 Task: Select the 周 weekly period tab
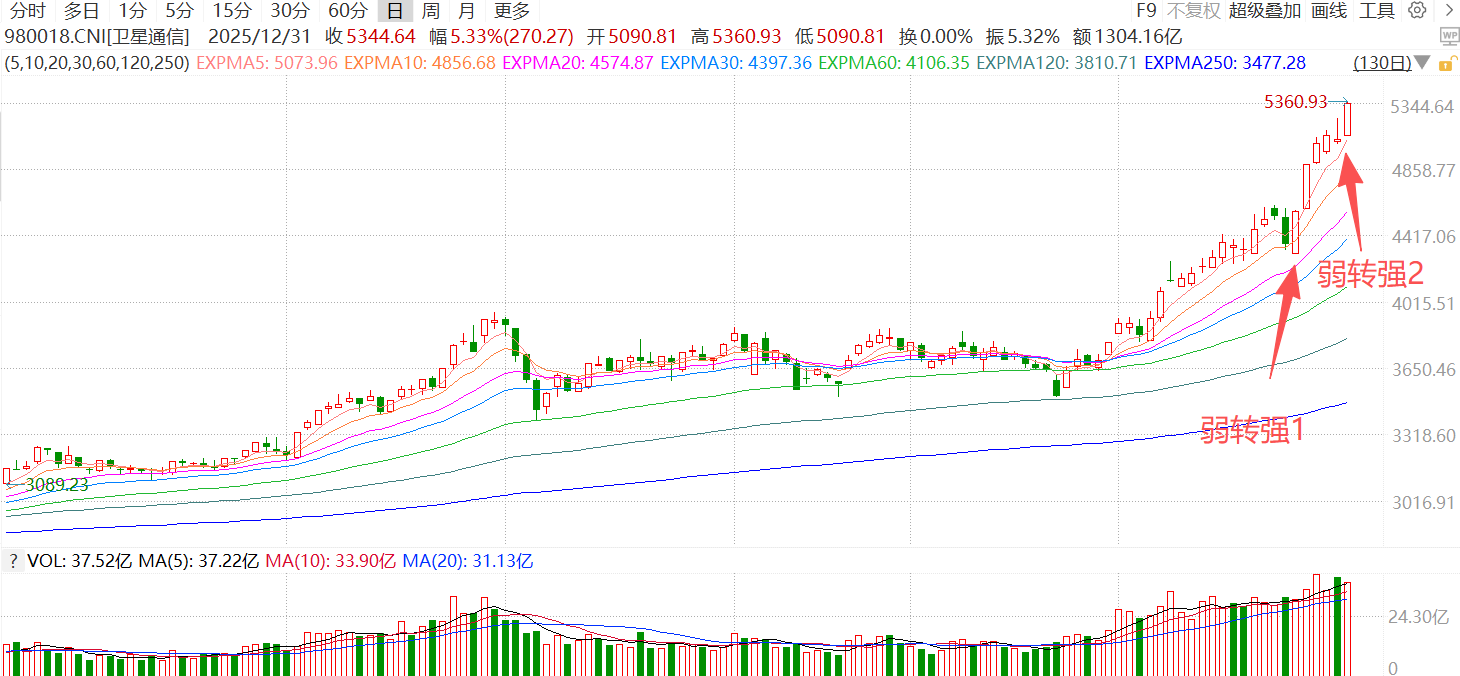[x=430, y=11]
